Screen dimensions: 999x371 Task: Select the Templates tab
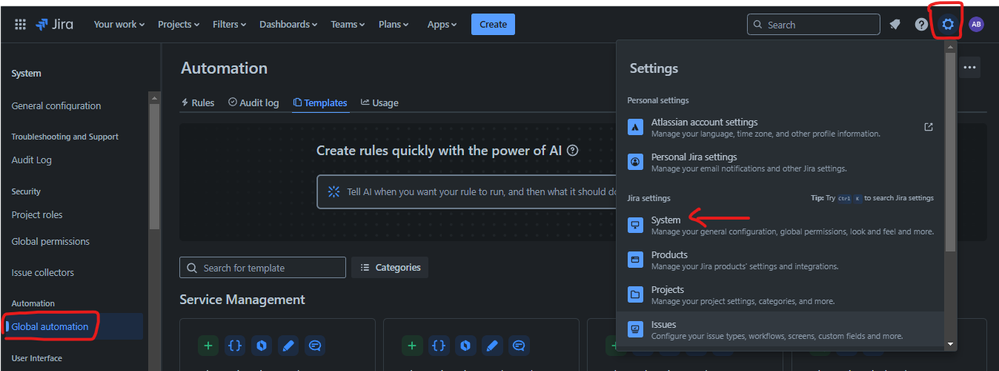click(320, 103)
